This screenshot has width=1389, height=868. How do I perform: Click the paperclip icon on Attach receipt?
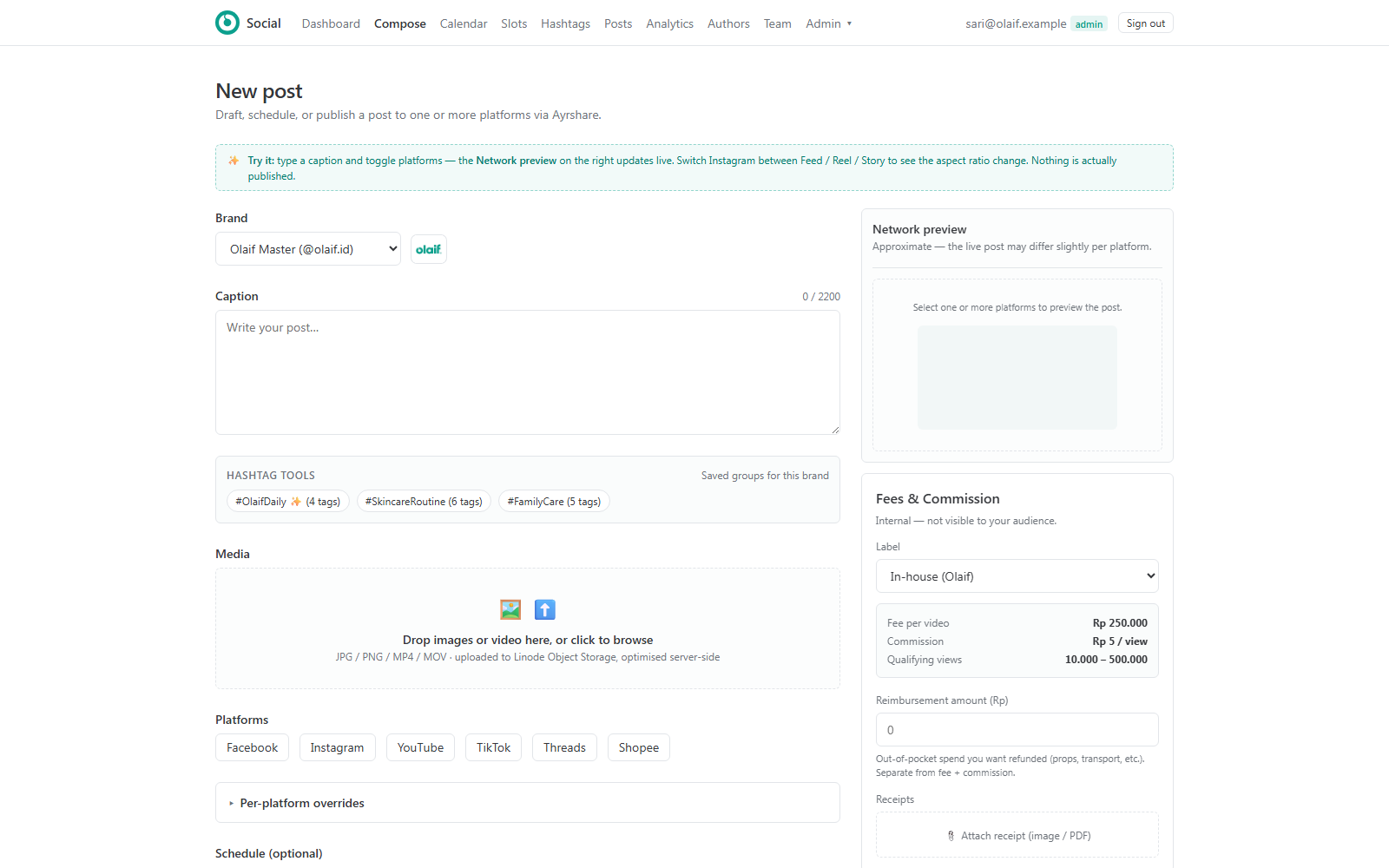[x=951, y=836]
